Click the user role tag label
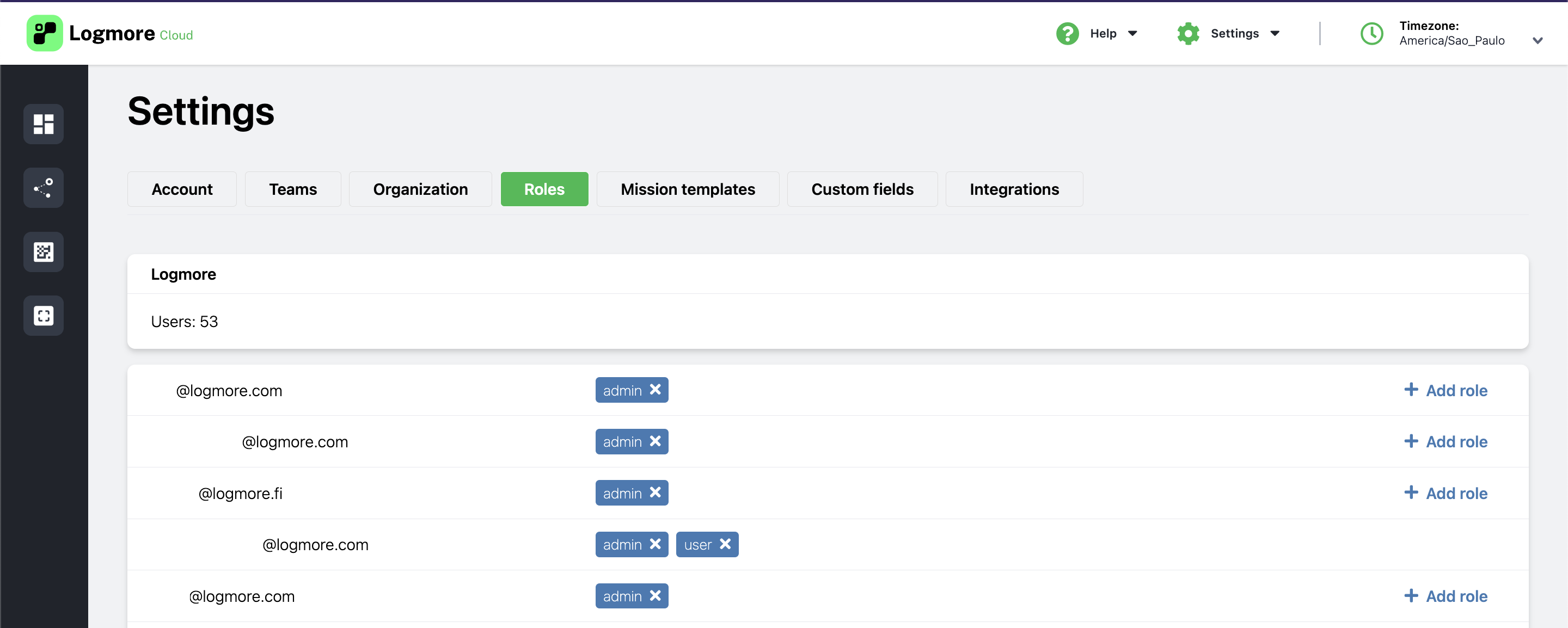This screenshot has height=628, width=1568. coord(697,545)
